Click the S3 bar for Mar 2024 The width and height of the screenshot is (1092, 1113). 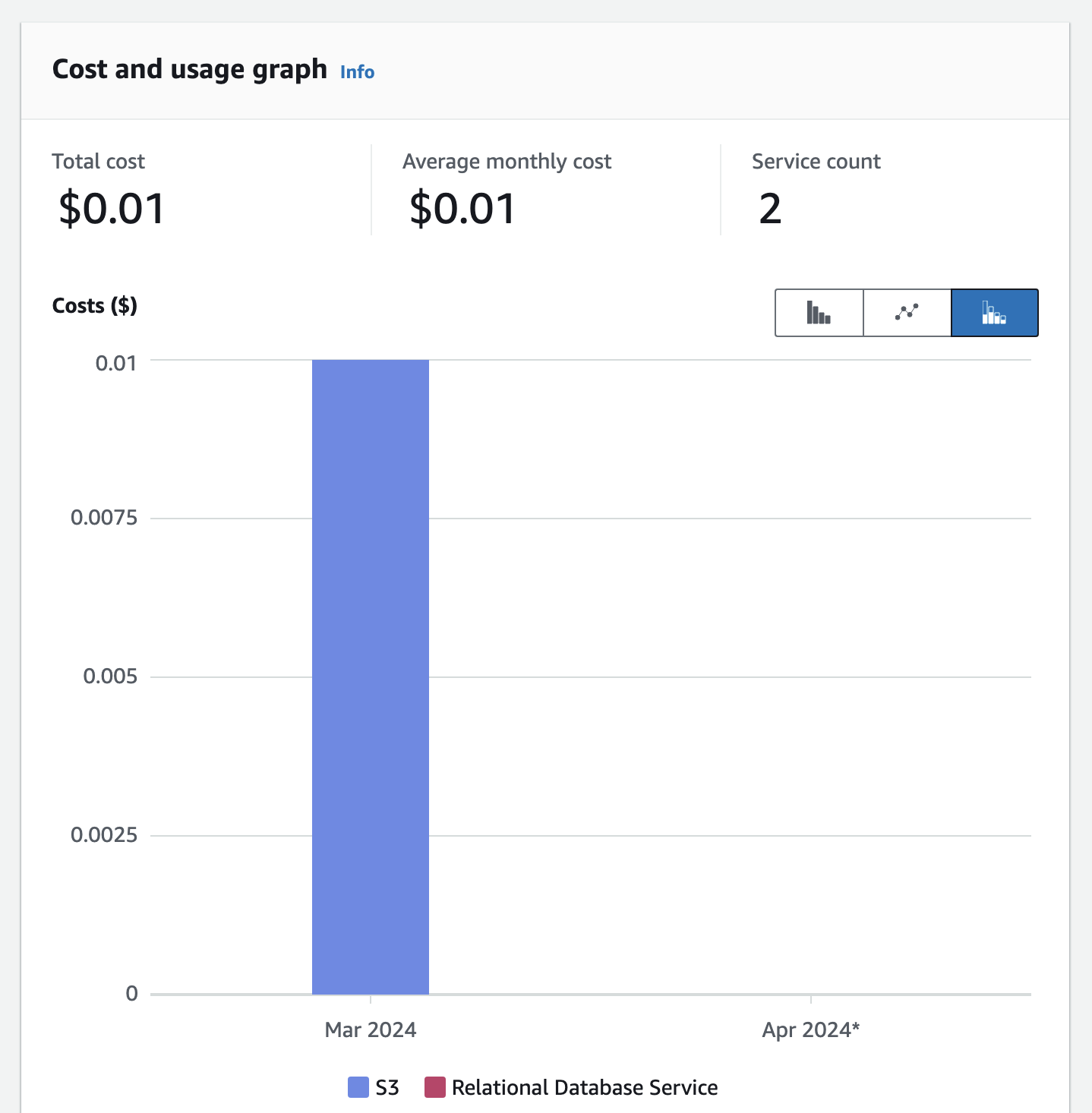point(371,676)
